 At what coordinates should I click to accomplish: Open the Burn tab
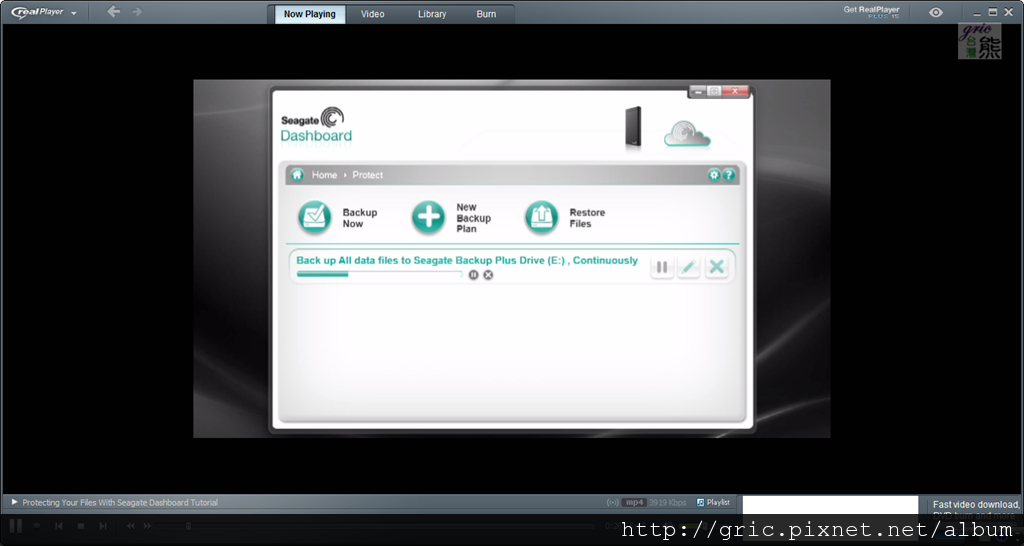(x=486, y=14)
